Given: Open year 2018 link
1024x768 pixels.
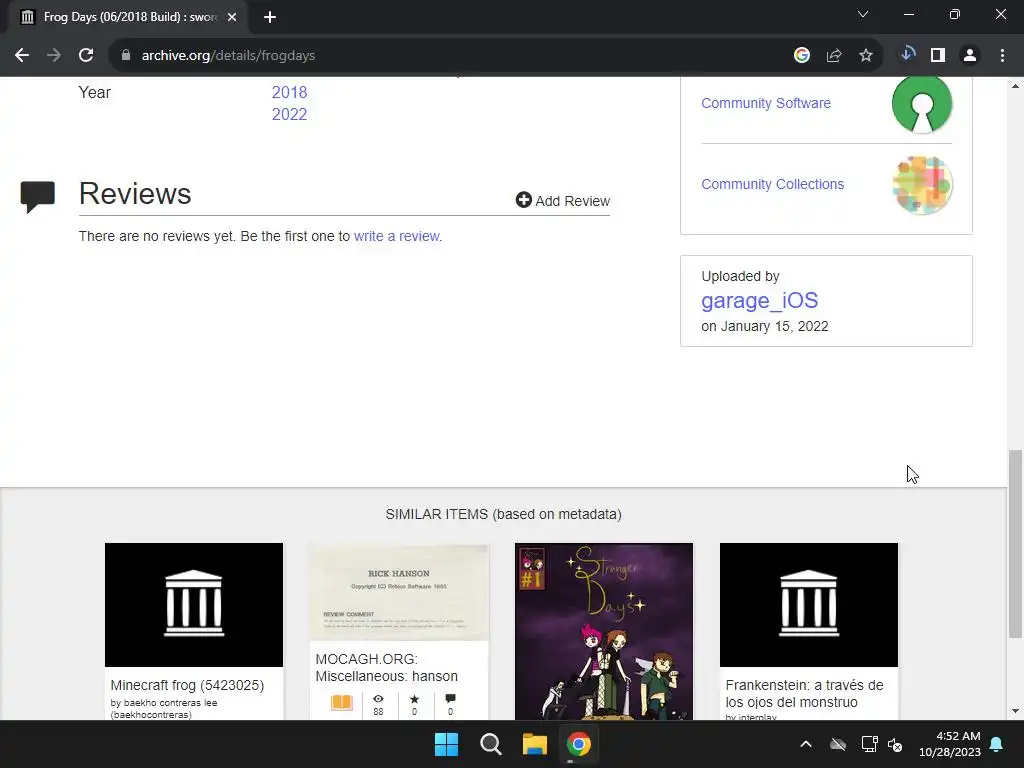Looking at the screenshot, I should coord(289,92).
